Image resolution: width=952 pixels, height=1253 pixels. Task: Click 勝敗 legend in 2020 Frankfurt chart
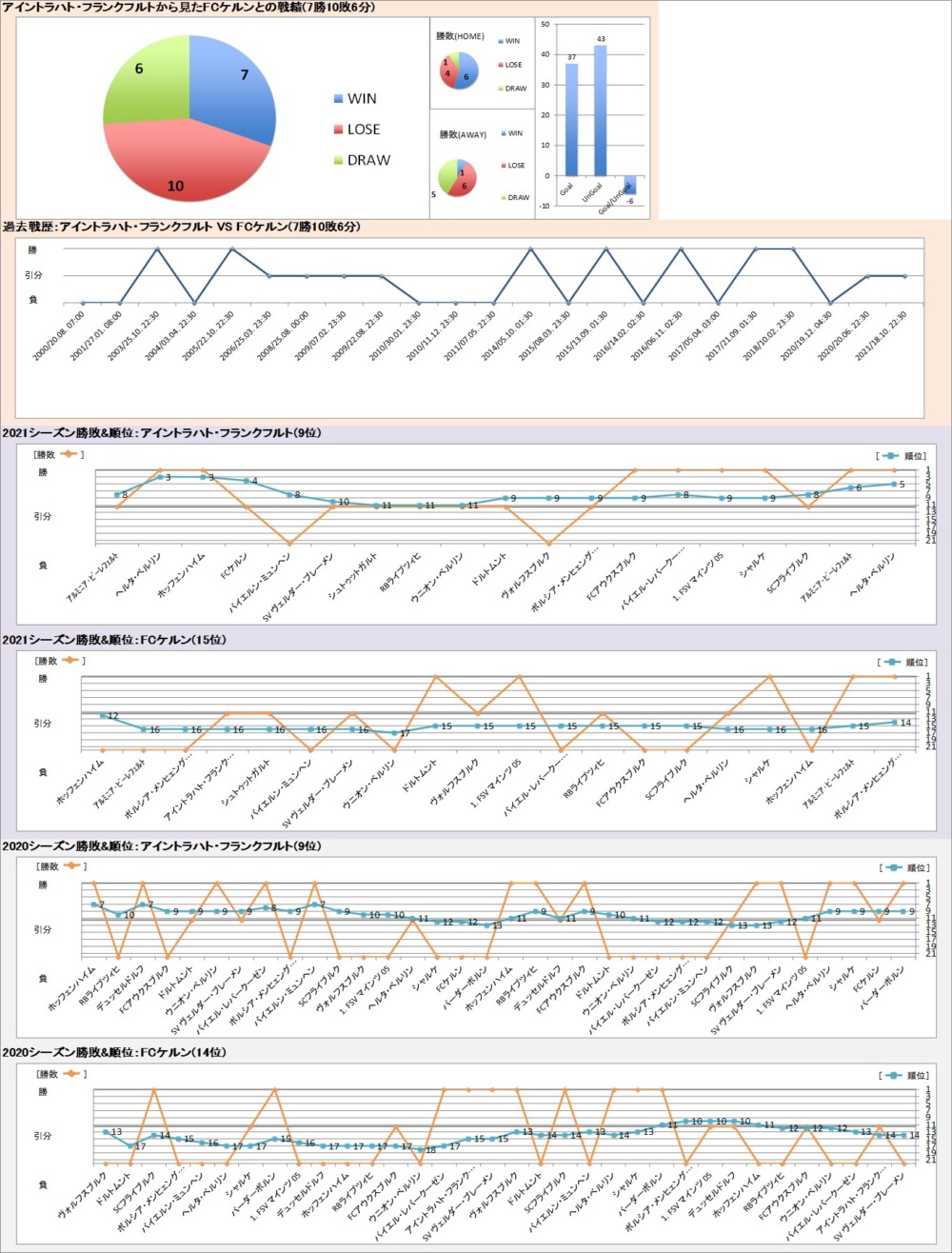point(59,868)
